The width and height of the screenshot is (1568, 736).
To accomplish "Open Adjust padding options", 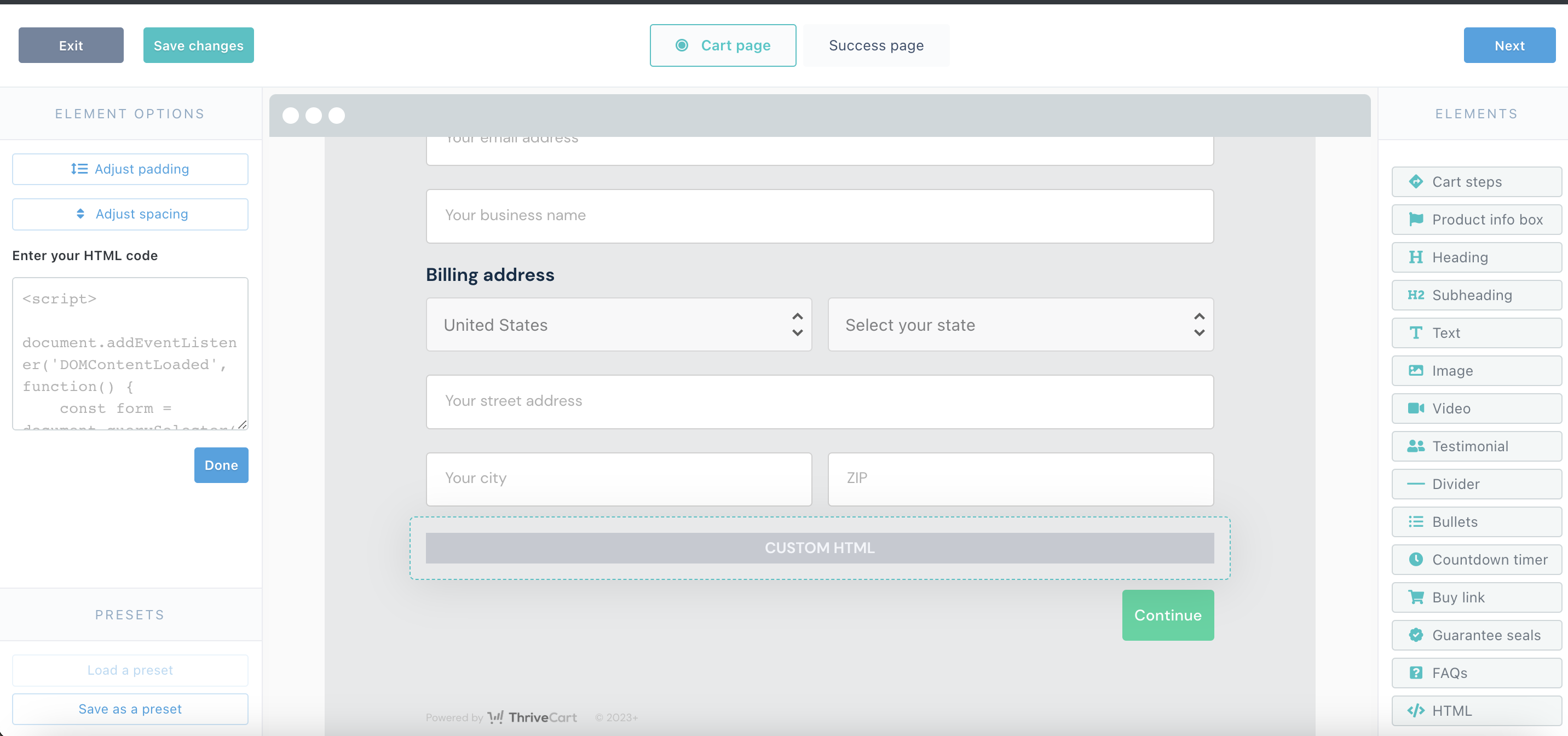I will [130, 169].
